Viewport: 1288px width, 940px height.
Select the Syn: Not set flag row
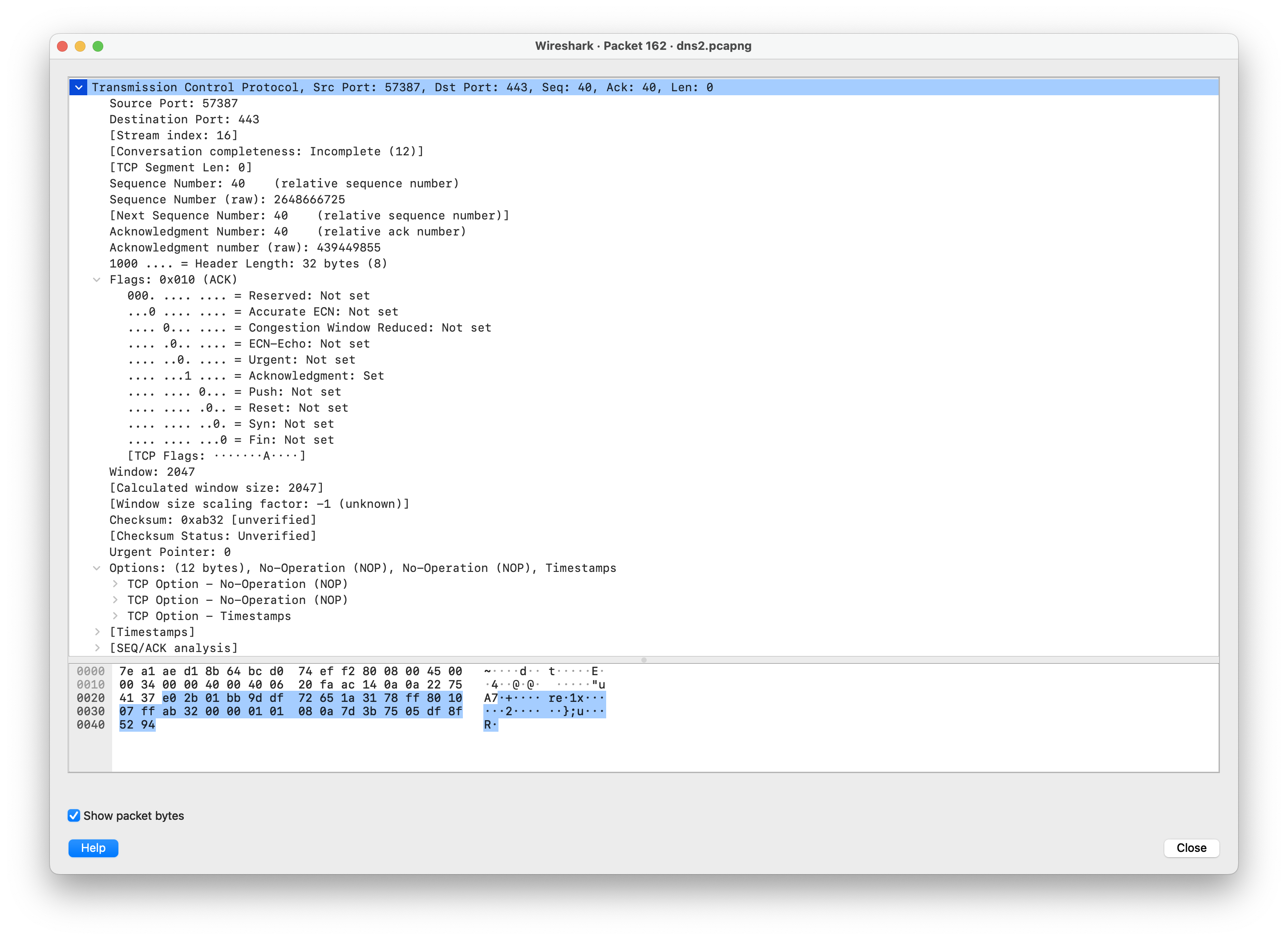click(644, 423)
